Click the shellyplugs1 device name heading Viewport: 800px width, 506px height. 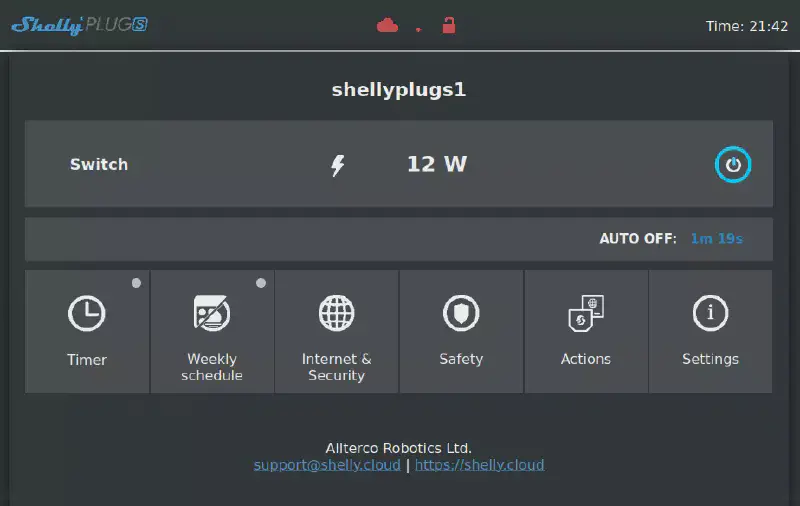pyautogui.click(x=399, y=90)
